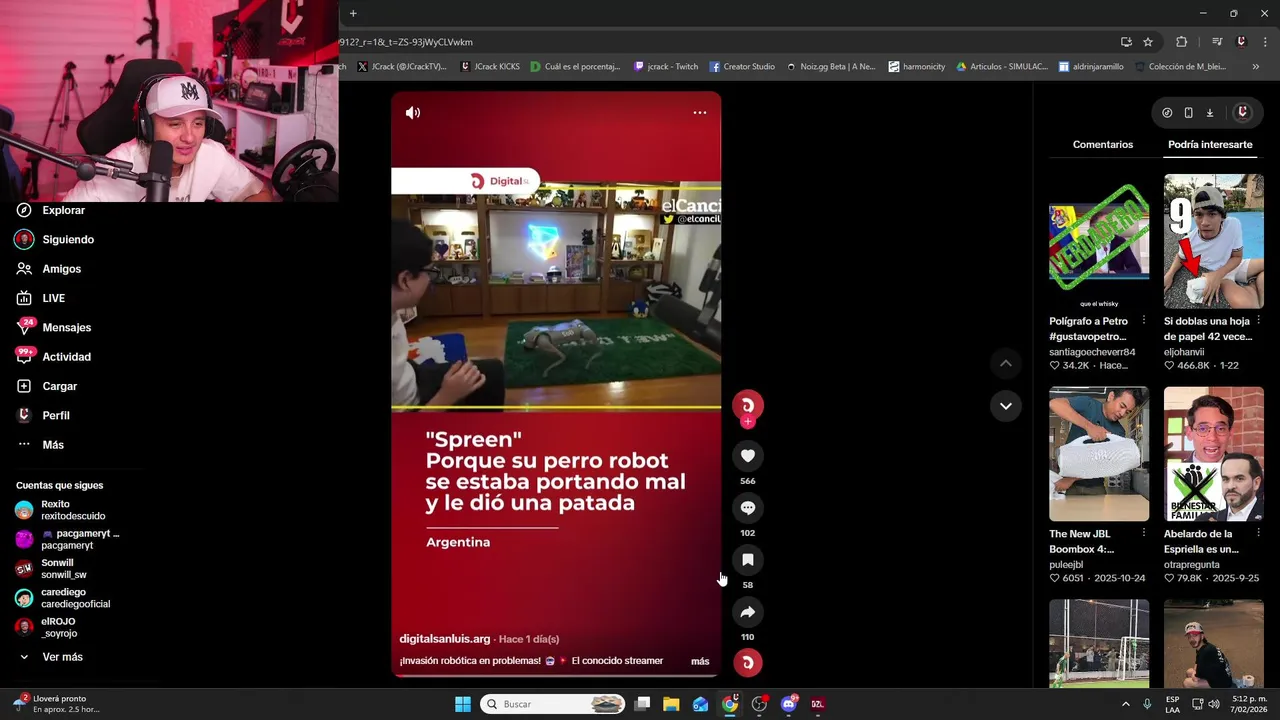
Task: Open the taskbar clock showing 5:12 p. m.
Action: (1249, 704)
